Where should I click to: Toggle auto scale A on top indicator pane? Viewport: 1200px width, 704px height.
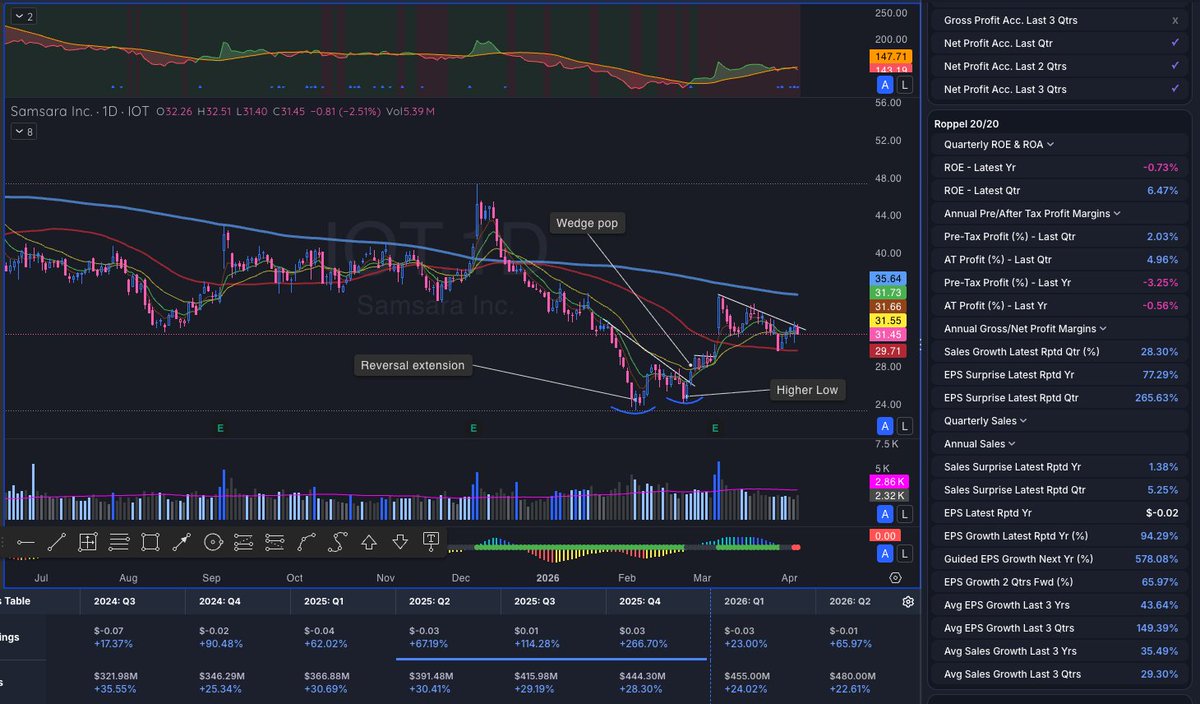(885, 87)
